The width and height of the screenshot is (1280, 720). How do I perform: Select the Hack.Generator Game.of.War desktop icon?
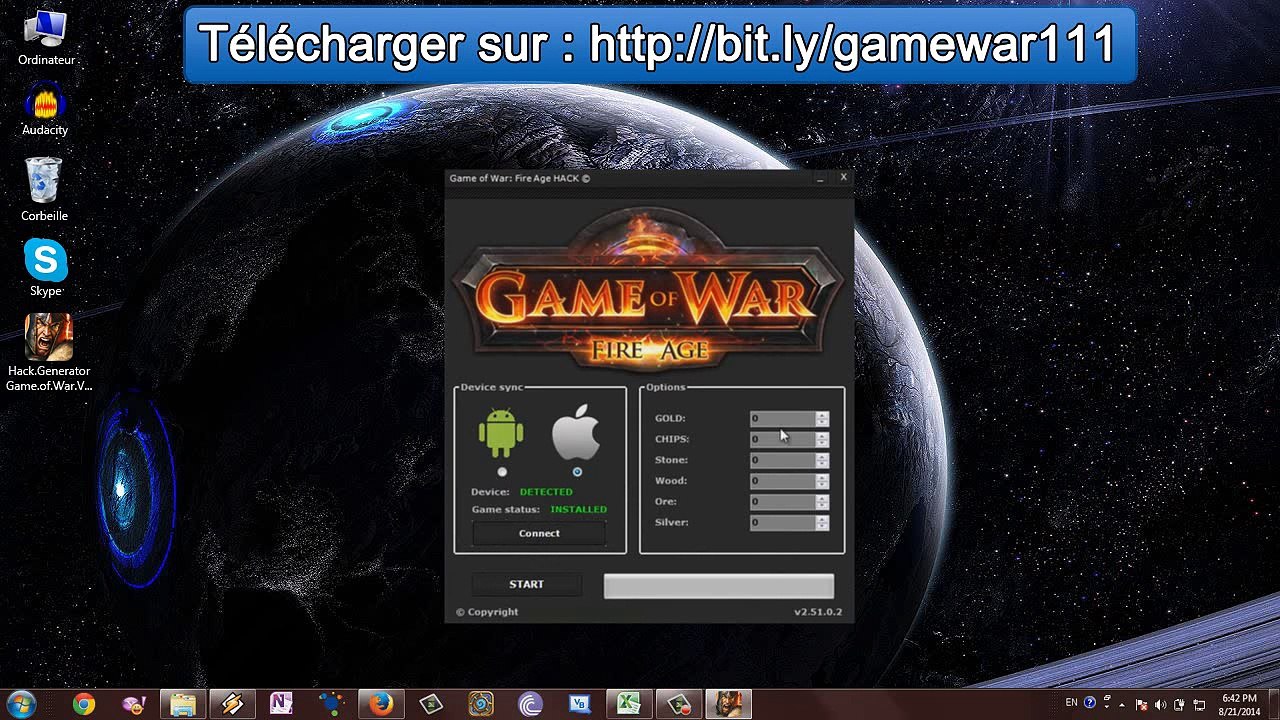(x=49, y=352)
